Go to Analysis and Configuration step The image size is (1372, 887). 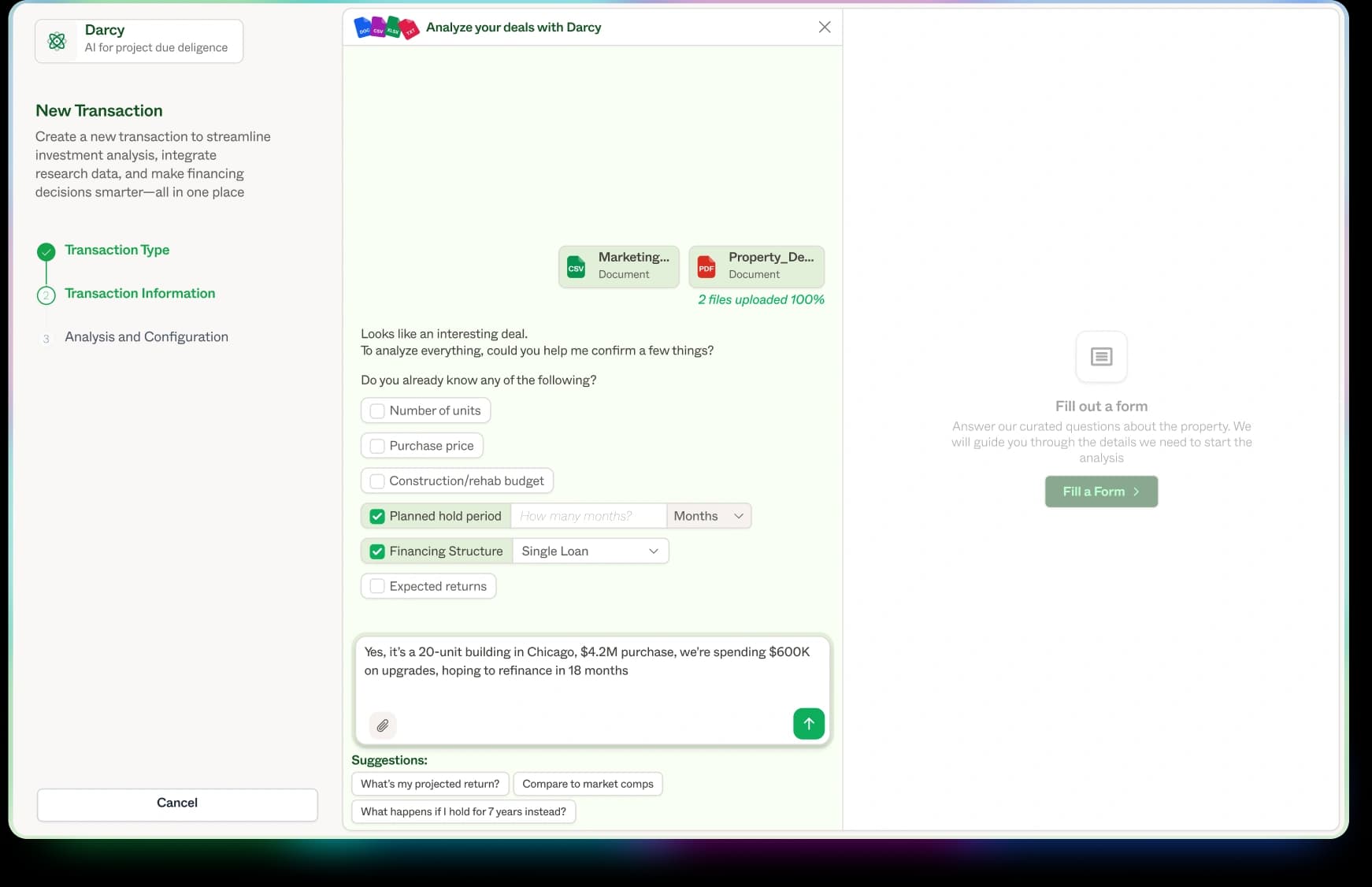click(146, 336)
